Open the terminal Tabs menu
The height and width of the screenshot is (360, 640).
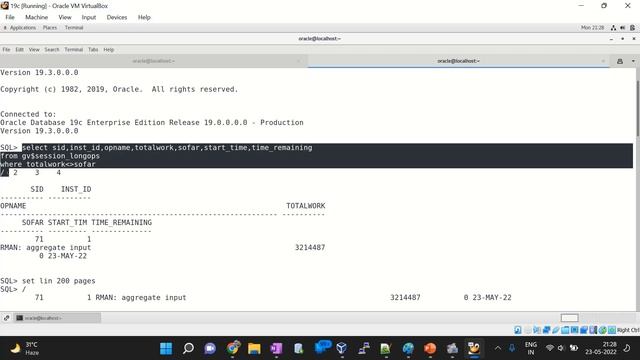click(93, 49)
